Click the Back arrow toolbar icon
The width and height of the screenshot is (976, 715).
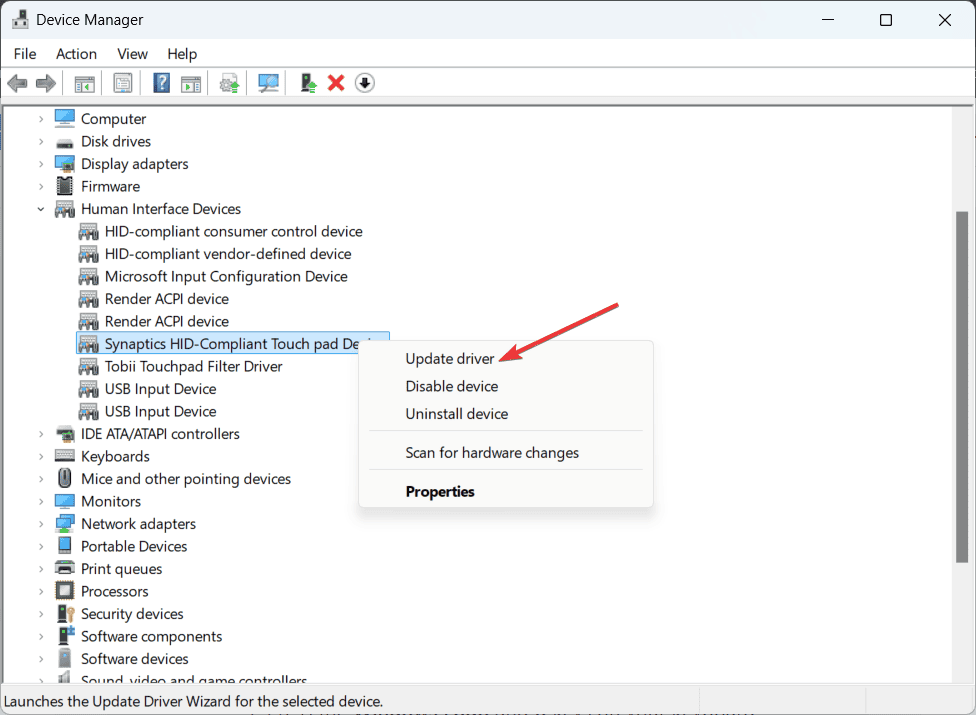pyautogui.click(x=17, y=83)
